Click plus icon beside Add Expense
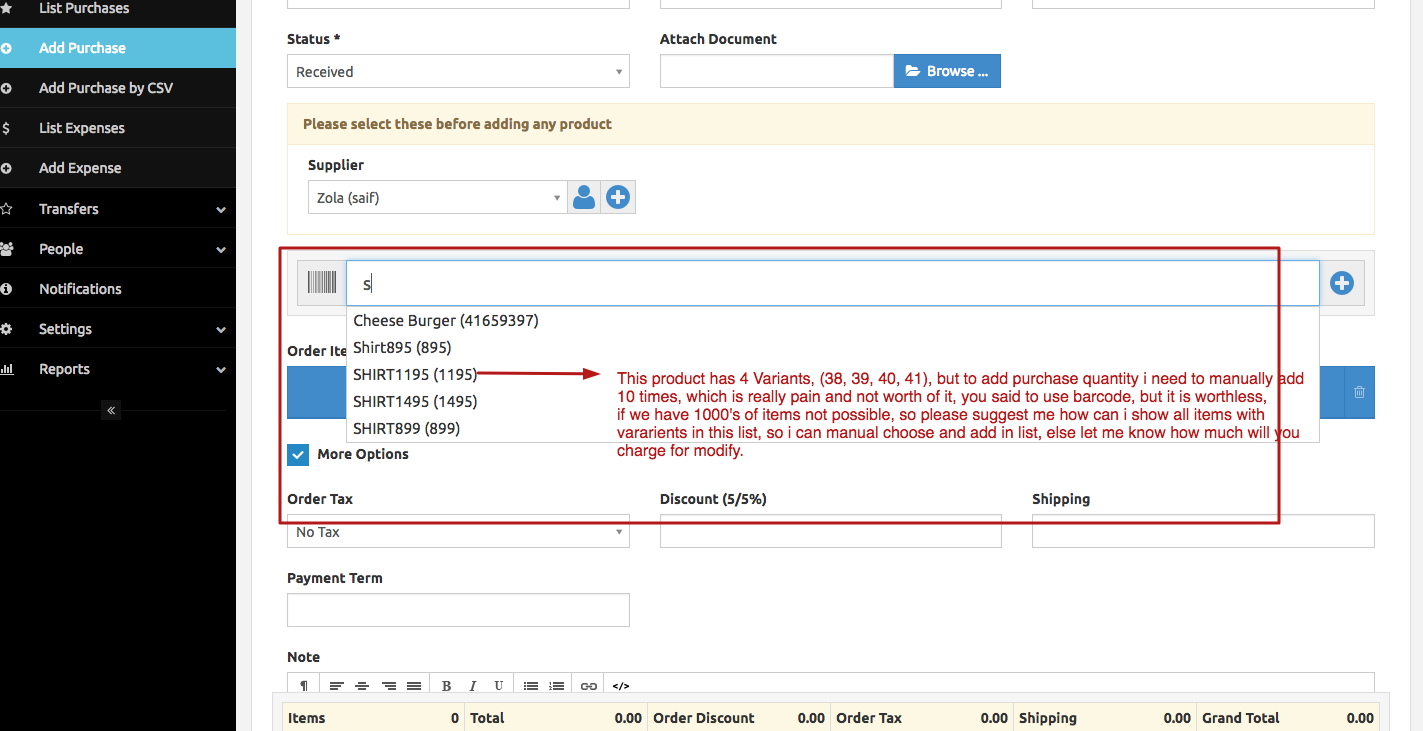Image resolution: width=1423 pixels, height=731 pixels. [x=6, y=168]
